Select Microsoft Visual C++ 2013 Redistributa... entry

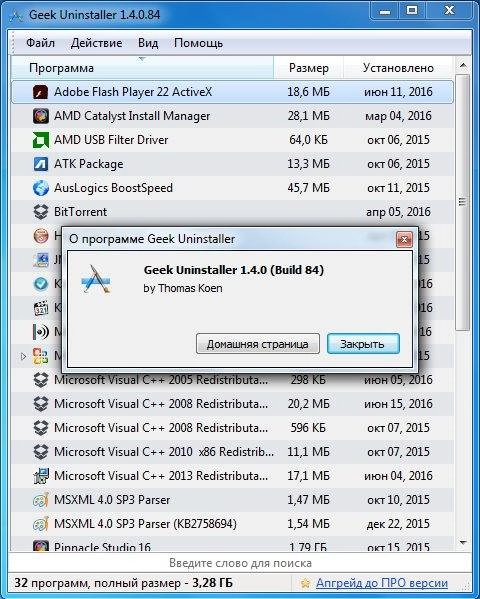pyautogui.click(x=232, y=476)
